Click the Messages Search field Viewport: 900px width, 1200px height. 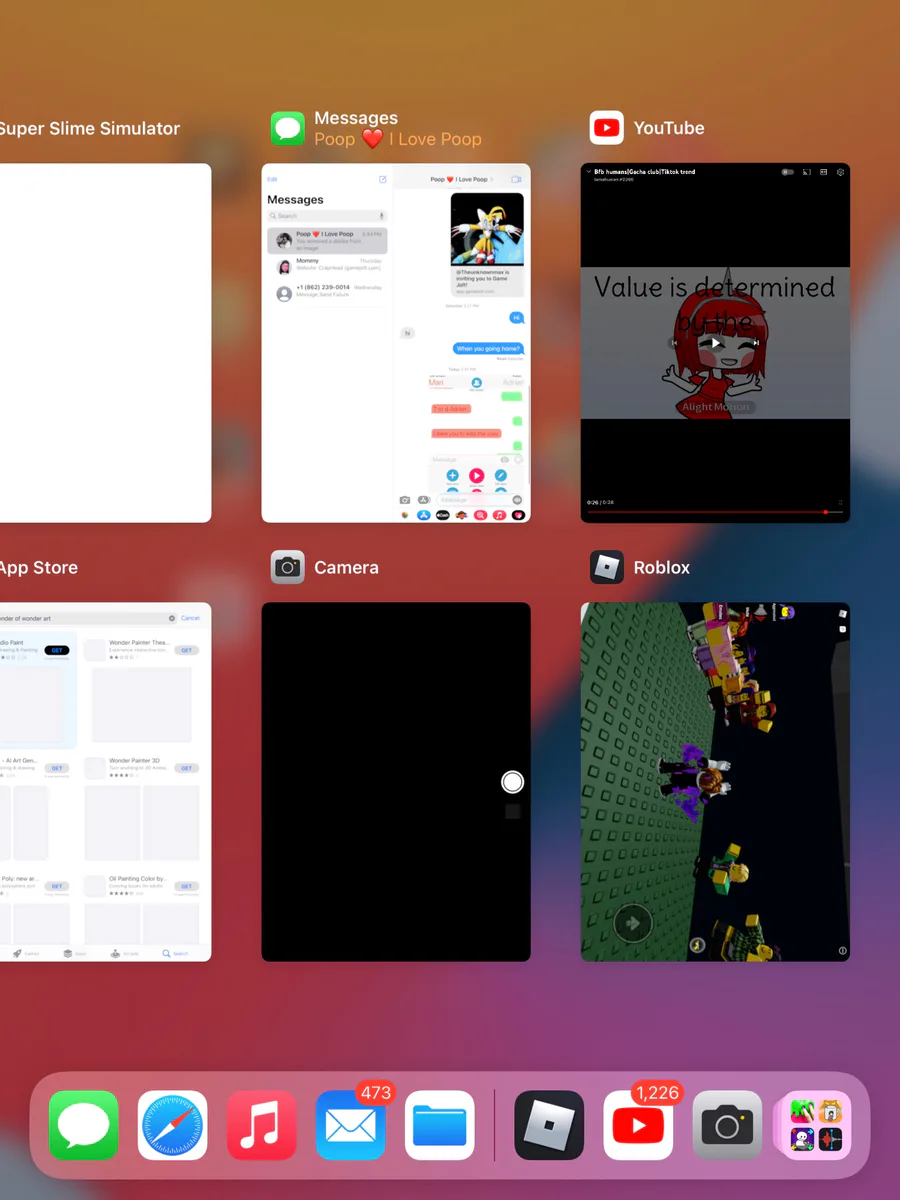[327, 216]
